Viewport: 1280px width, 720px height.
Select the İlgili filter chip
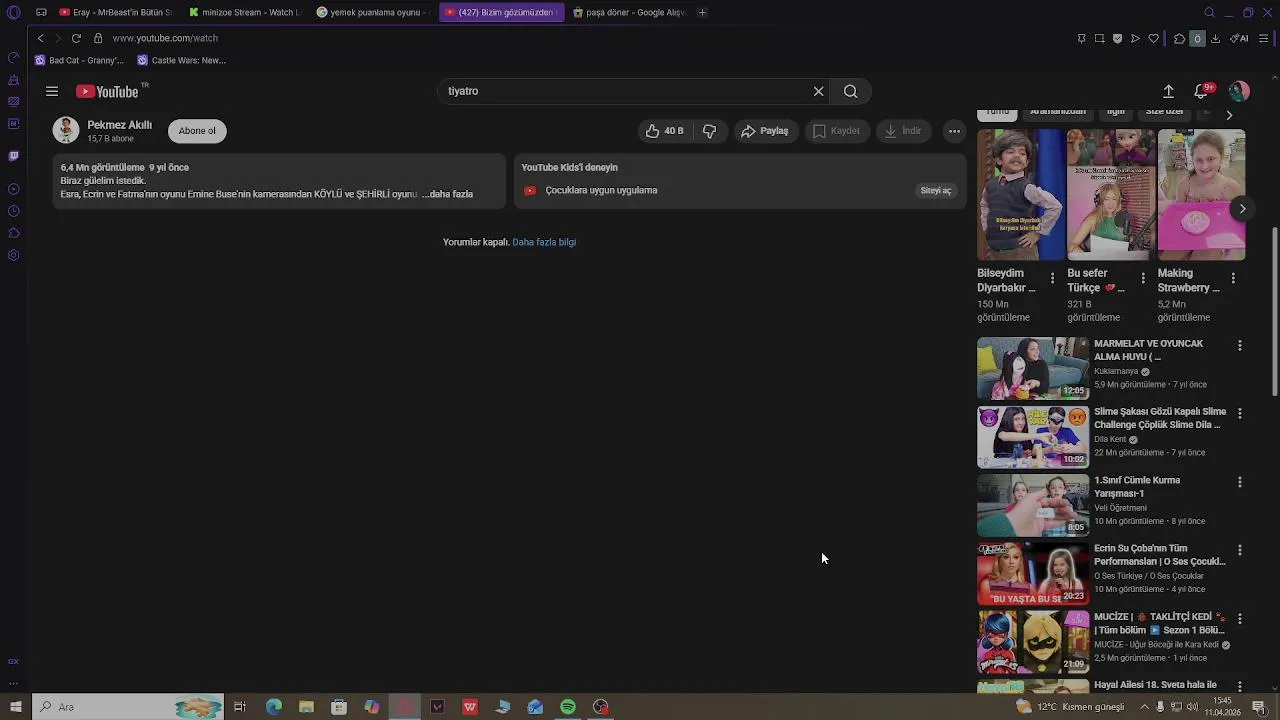pyautogui.click(x=1115, y=114)
